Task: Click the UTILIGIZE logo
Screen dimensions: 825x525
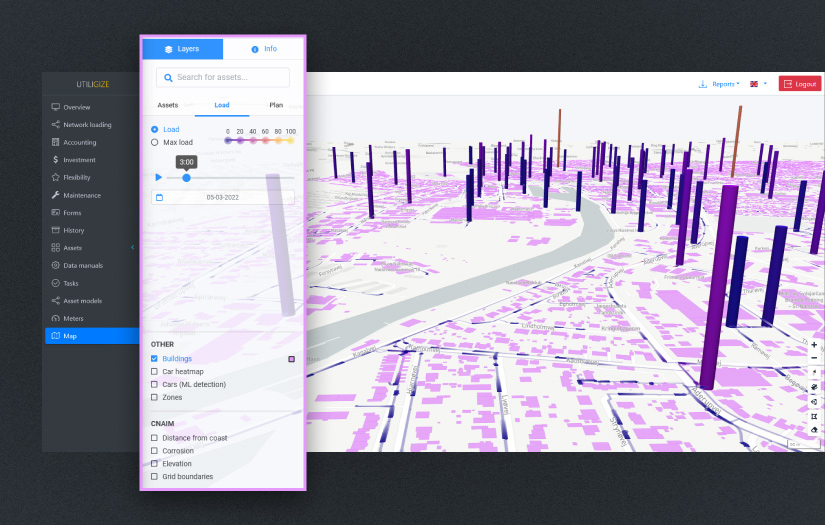Action: (93, 84)
